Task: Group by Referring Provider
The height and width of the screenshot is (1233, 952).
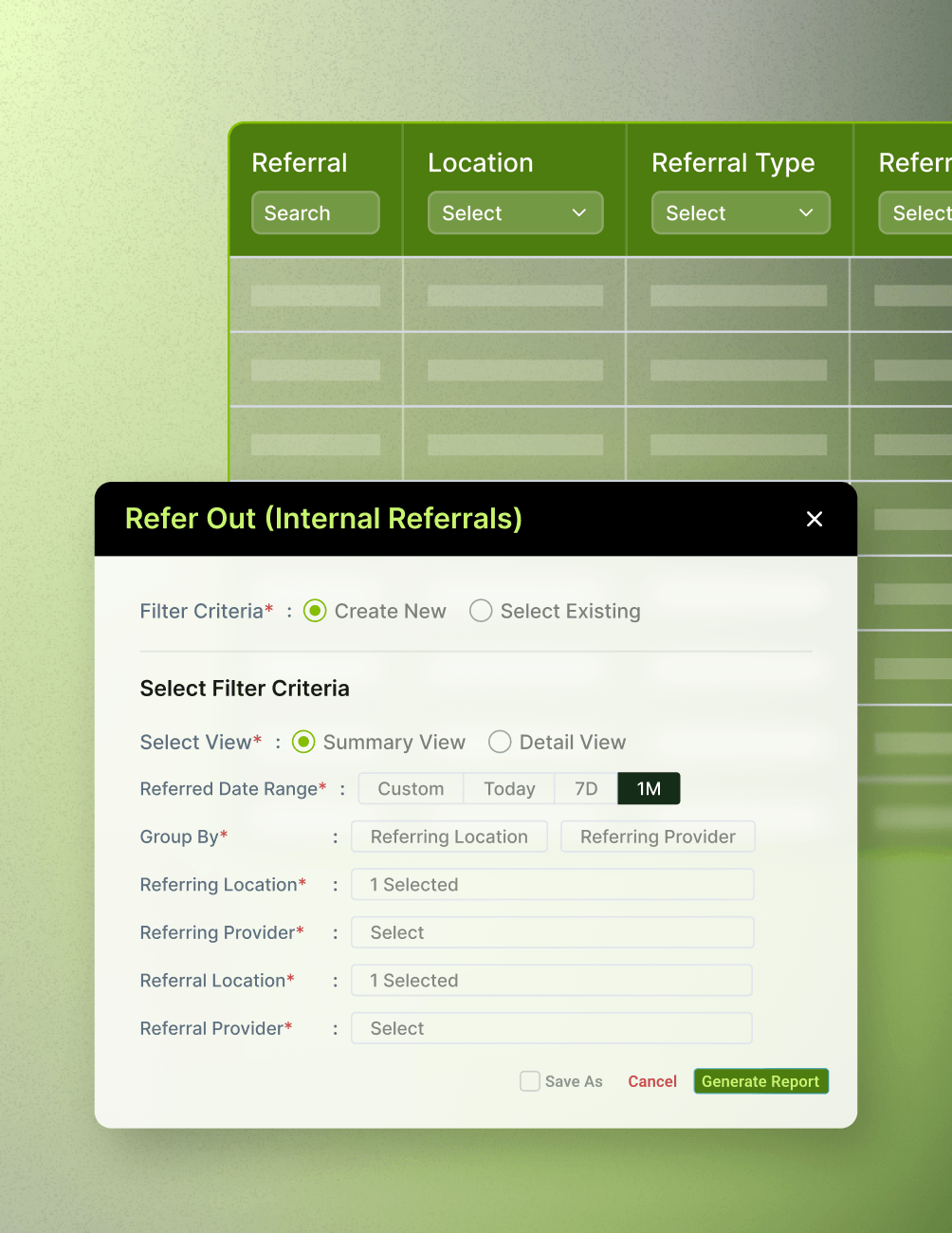Action: coord(658,837)
